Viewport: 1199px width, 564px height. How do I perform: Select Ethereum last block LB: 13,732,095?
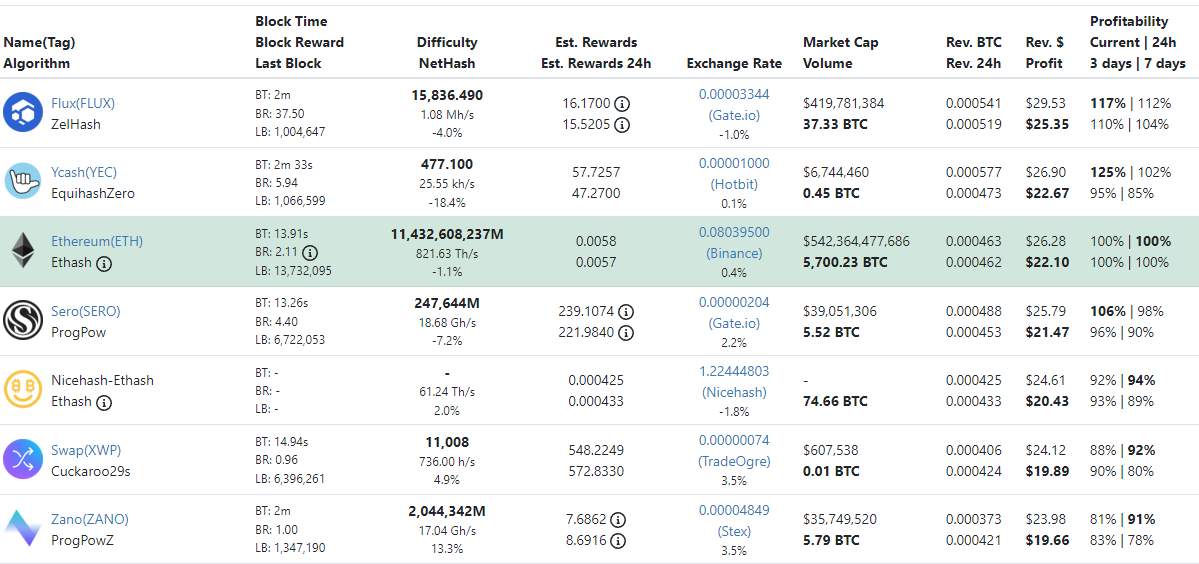pyautogui.click(x=294, y=270)
